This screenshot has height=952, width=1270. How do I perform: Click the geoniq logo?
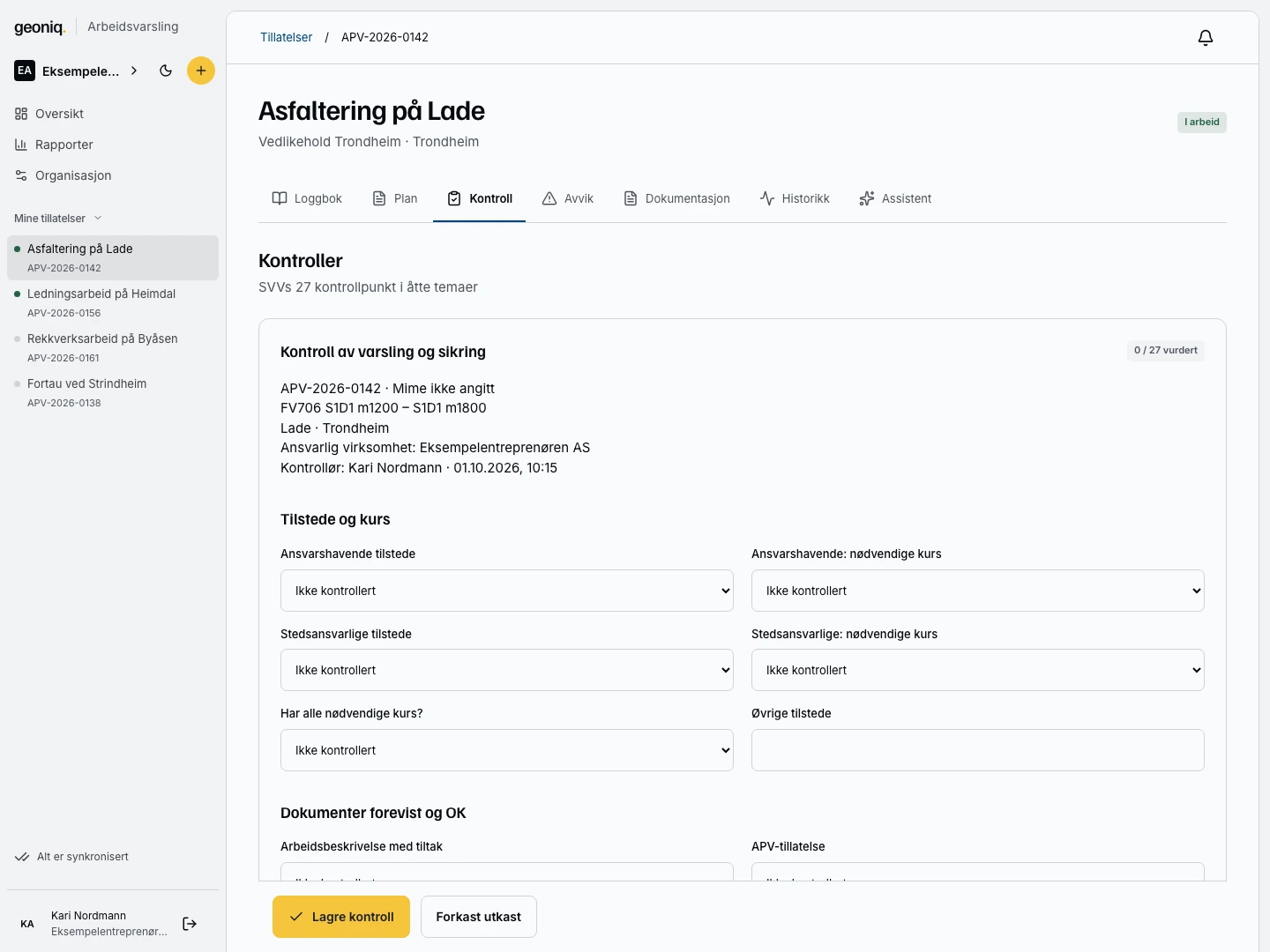coord(40,26)
